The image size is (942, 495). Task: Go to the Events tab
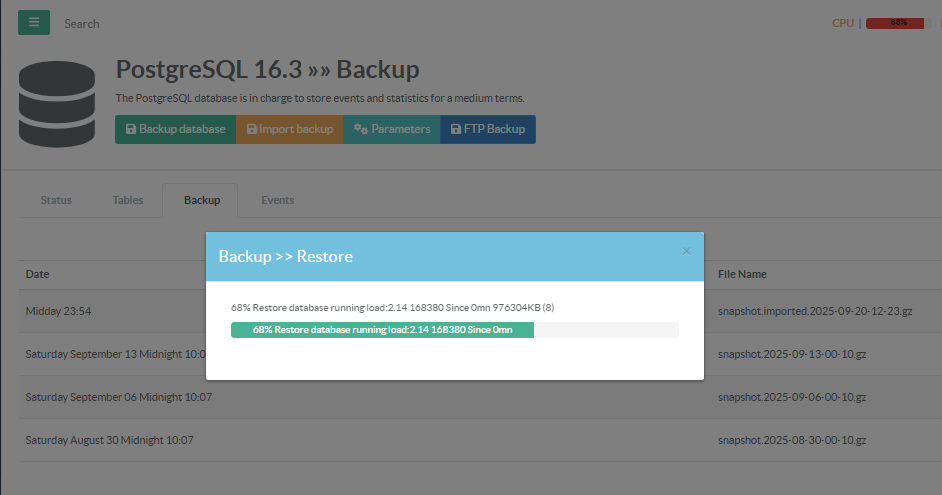[278, 200]
